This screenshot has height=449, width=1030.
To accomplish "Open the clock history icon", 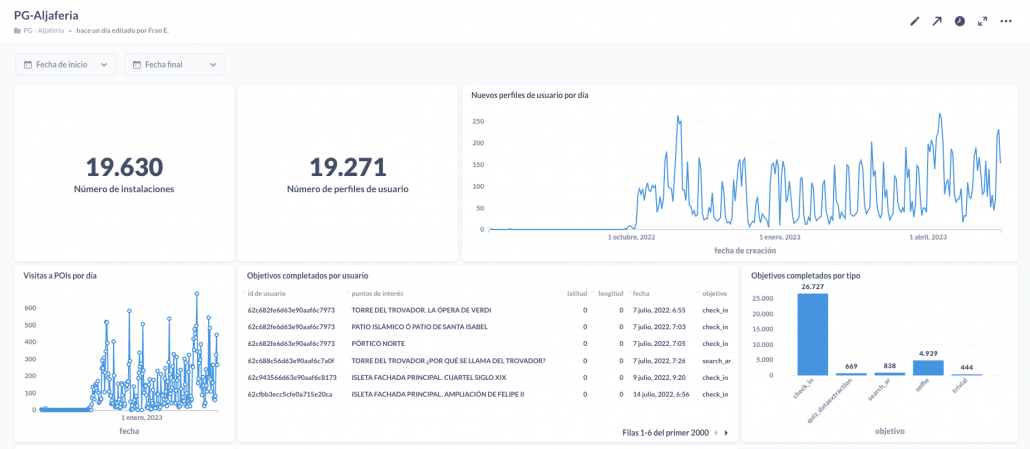I will coord(960,21).
